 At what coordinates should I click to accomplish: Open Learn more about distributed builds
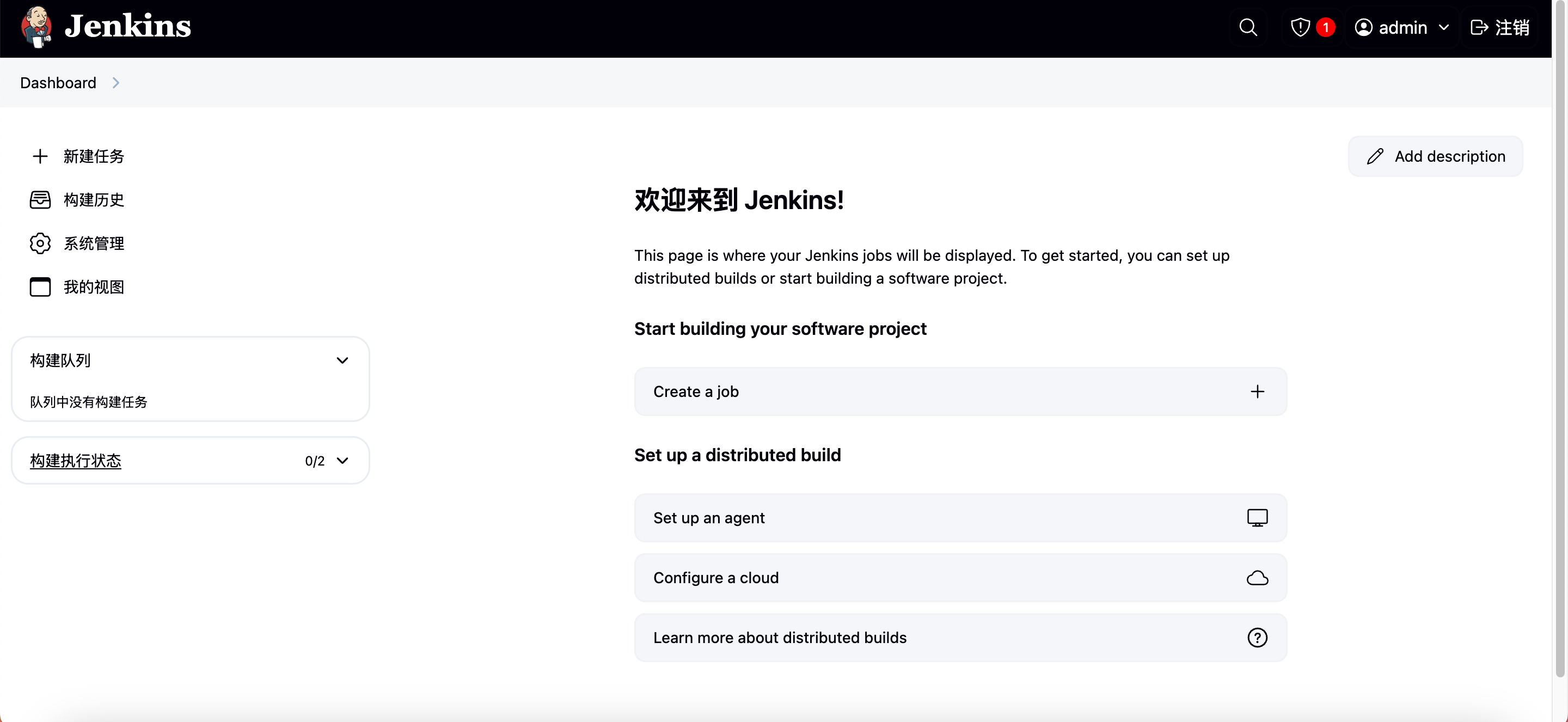click(x=960, y=638)
